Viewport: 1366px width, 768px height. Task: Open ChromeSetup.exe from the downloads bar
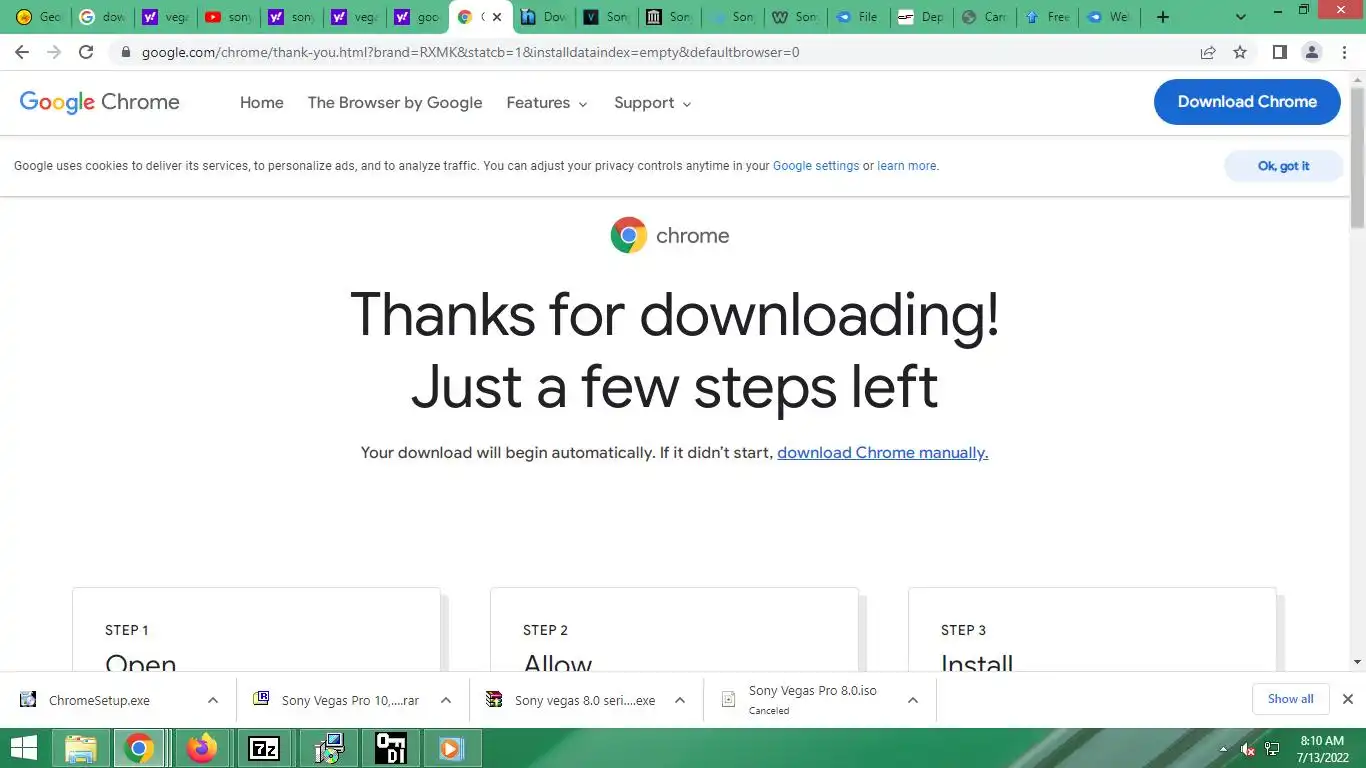99,700
